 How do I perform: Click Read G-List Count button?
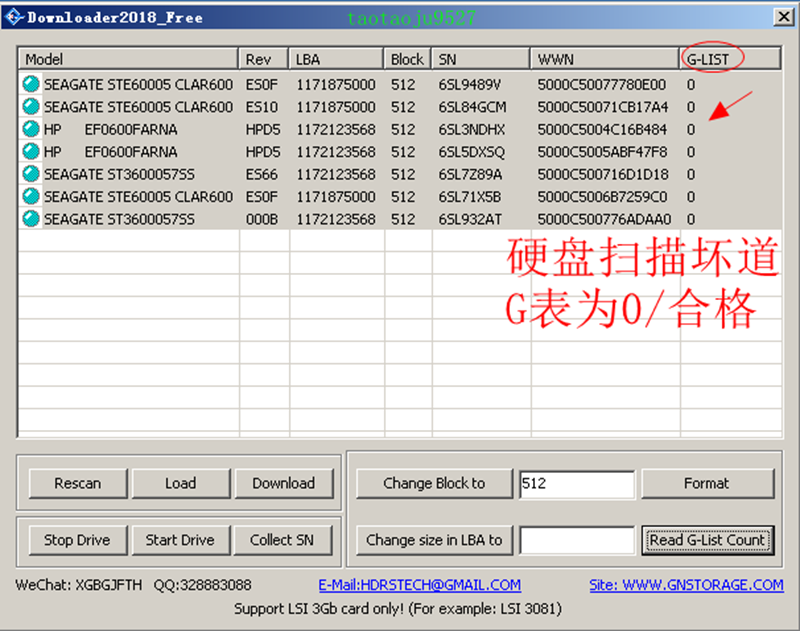pos(708,540)
